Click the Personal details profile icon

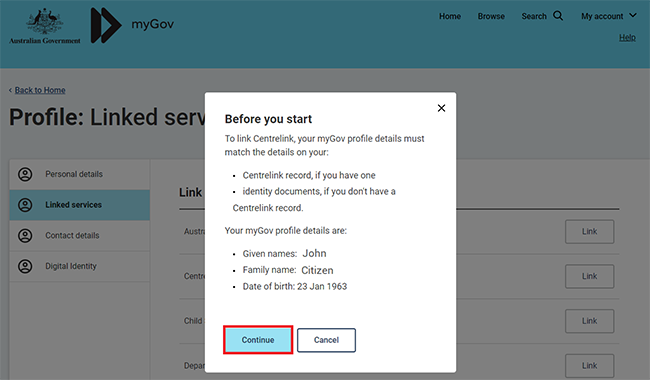coord(25,174)
